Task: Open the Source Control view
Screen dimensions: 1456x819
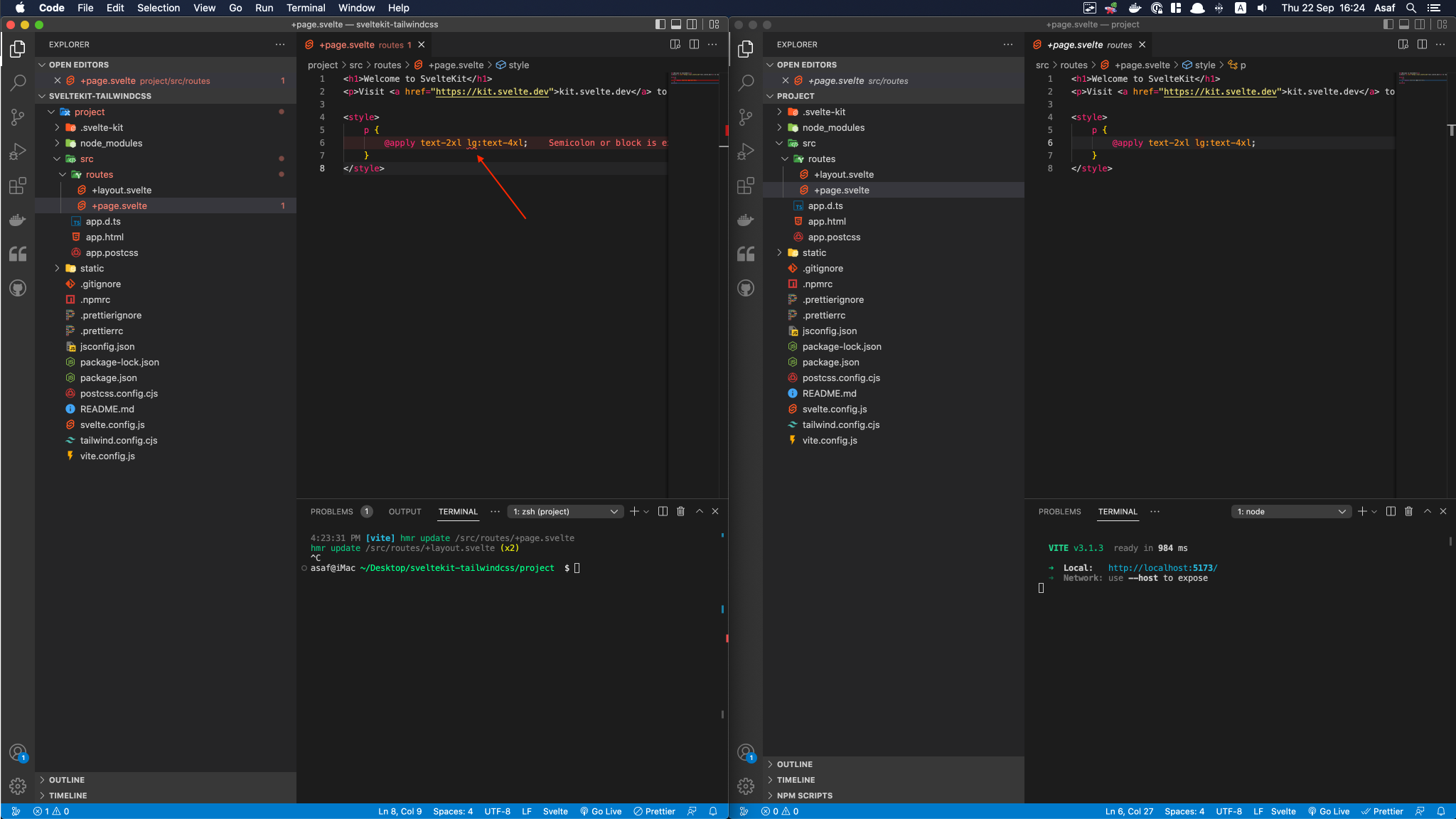Action: (x=18, y=117)
